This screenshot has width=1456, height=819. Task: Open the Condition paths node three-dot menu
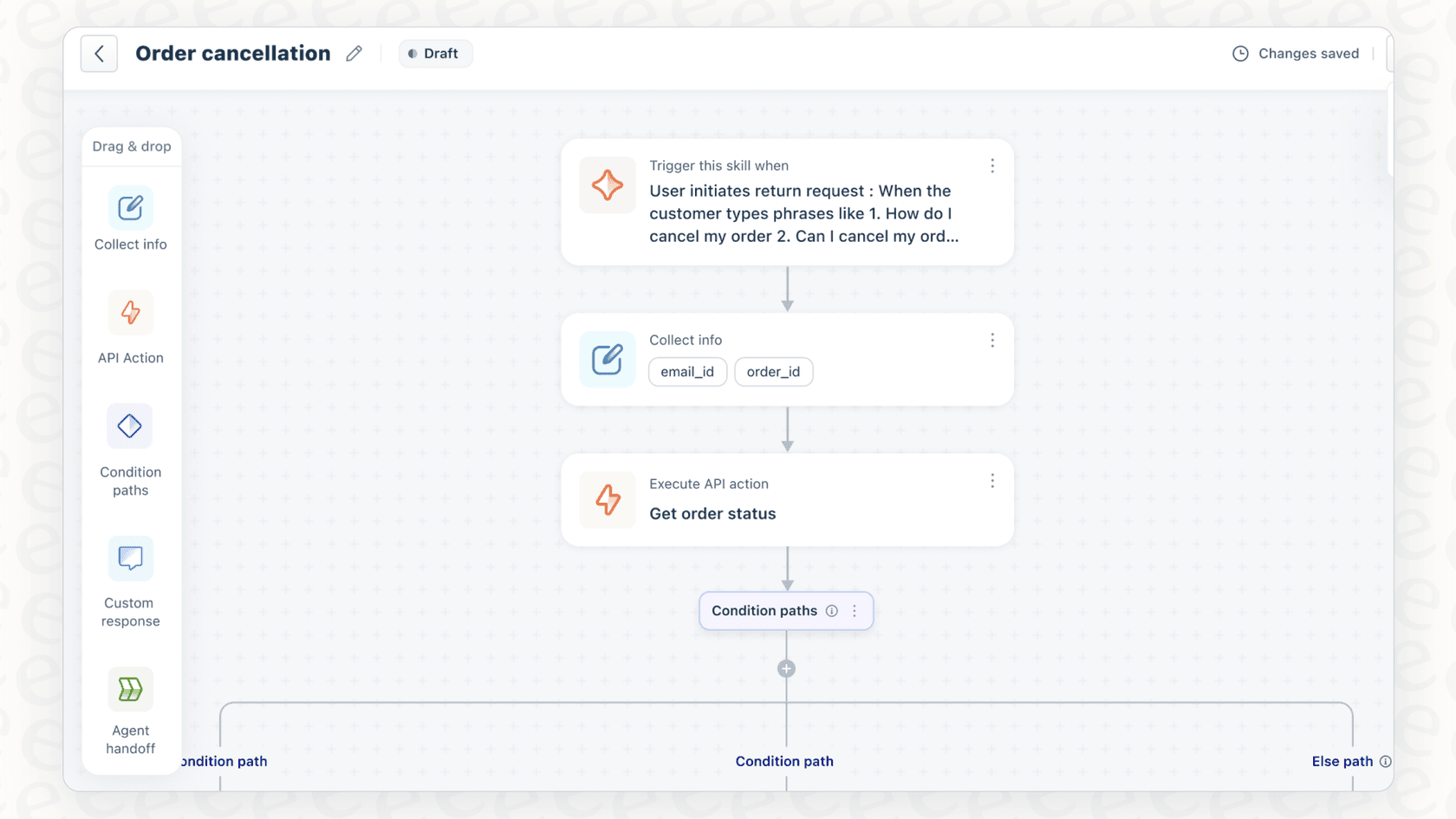[x=855, y=611]
